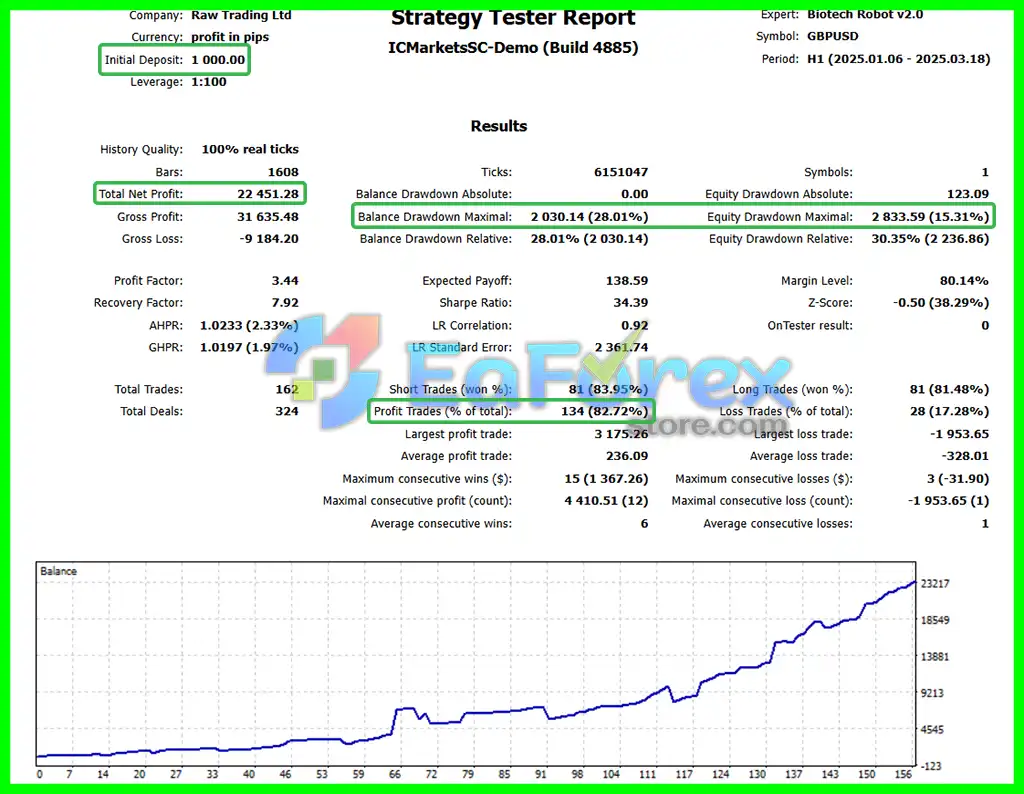Select the "ICMarketsSC-Demo (Build 4885)" subtitle
The width and height of the screenshot is (1024, 794).
coord(513,48)
